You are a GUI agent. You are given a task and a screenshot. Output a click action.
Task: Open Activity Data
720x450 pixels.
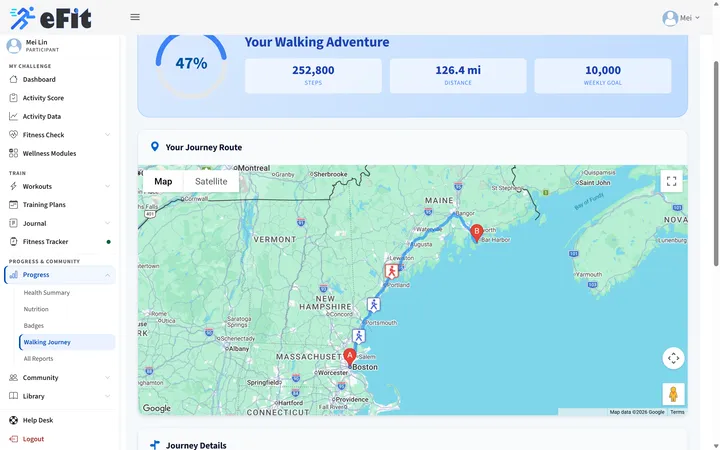click(x=42, y=116)
